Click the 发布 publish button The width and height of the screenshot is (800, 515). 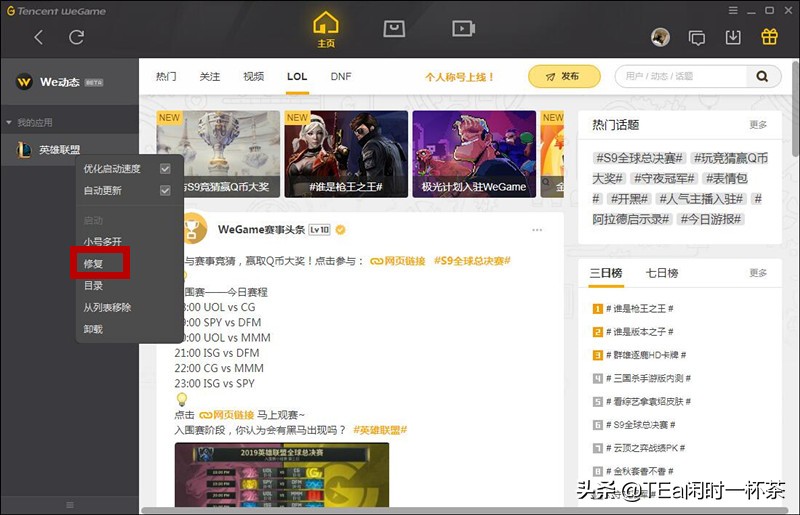pos(564,77)
